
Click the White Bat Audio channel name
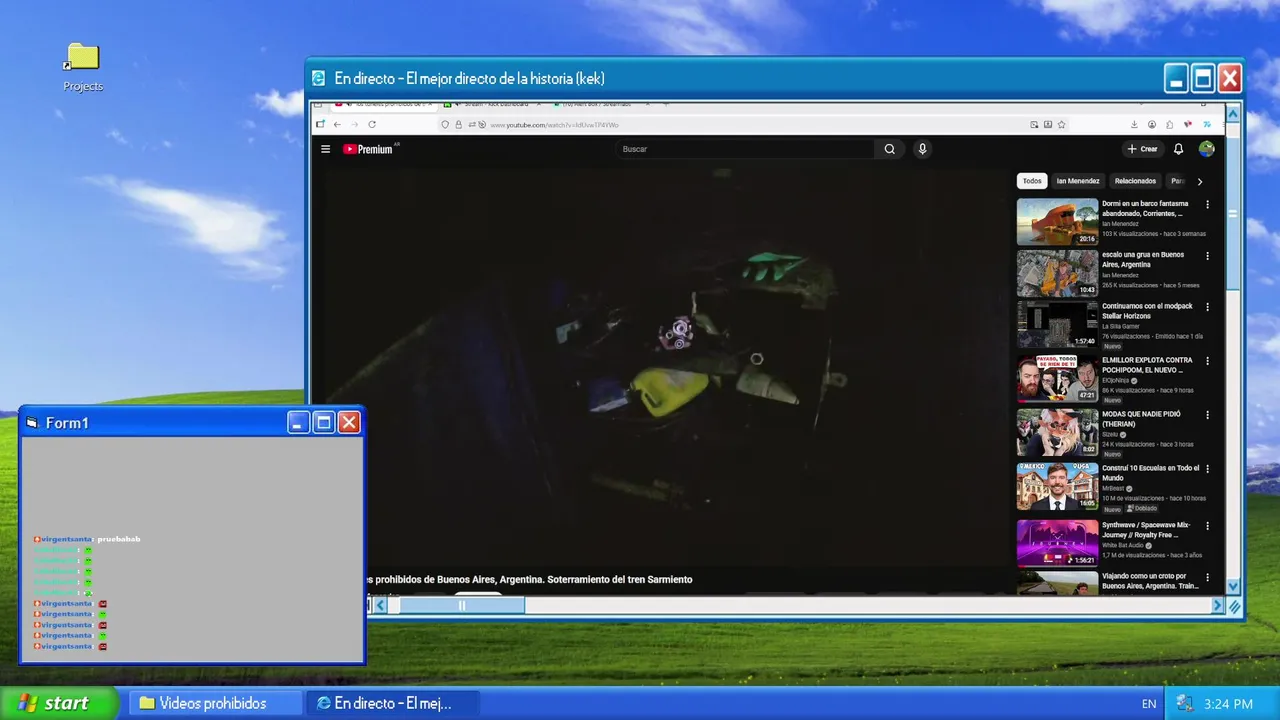(1124, 545)
